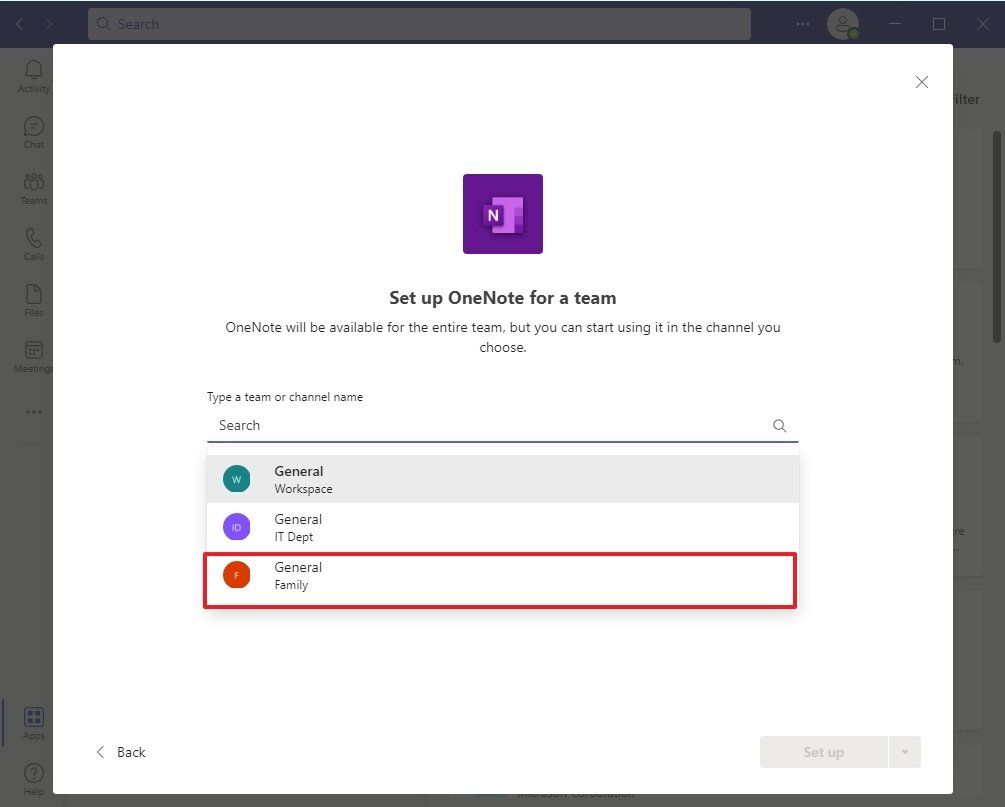Open your profile avatar menu
Image resolution: width=1005 pixels, height=807 pixels.
coord(843,23)
